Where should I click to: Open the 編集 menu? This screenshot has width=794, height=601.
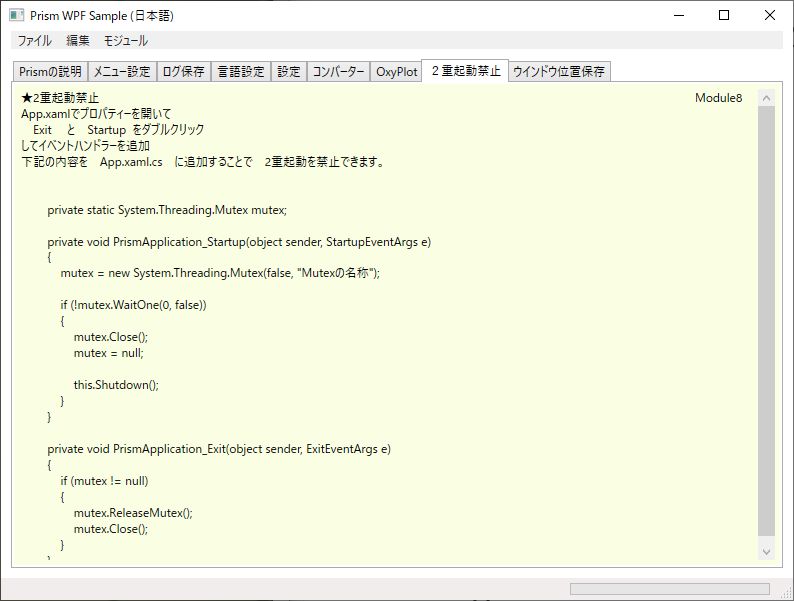coord(77,41)
